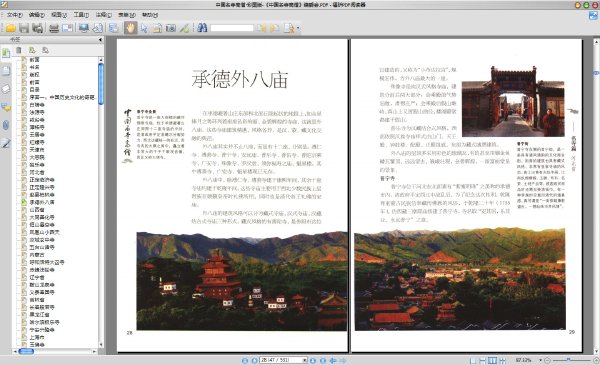Show the Comments sidebar panel
This screenshot has width=600, height=365.
tap(6, 107)
